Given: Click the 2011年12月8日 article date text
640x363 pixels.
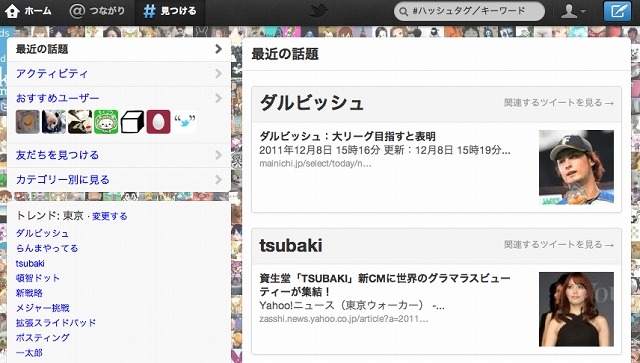Looking at the screenshot, I should click(x=384, y=150).
